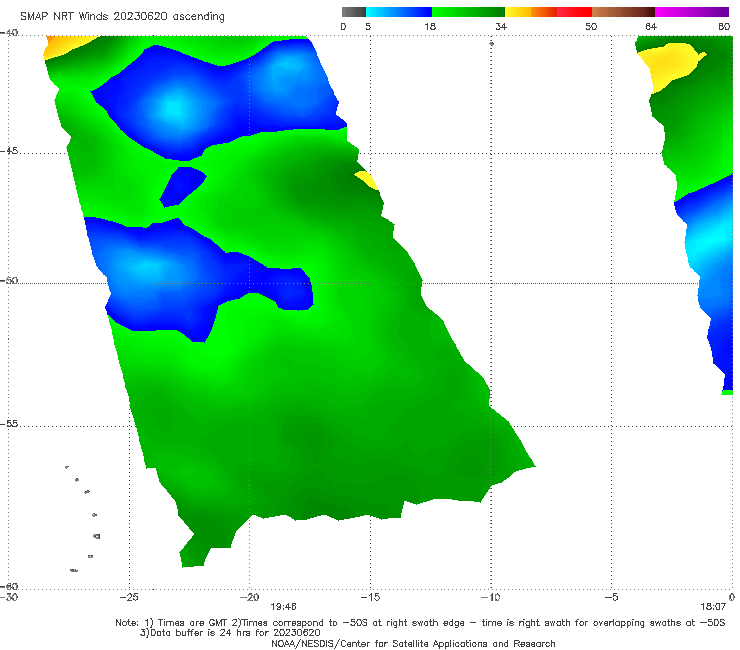The width and height of the screenshot is (740, 650).
Task: Click the cyan area in the right swath
Action: 708,243
